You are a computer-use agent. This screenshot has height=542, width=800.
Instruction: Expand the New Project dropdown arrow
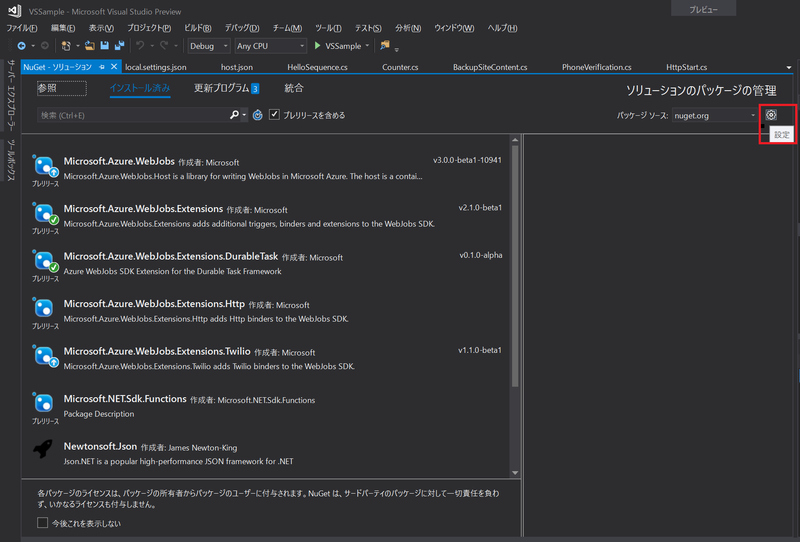coord(78,46)
